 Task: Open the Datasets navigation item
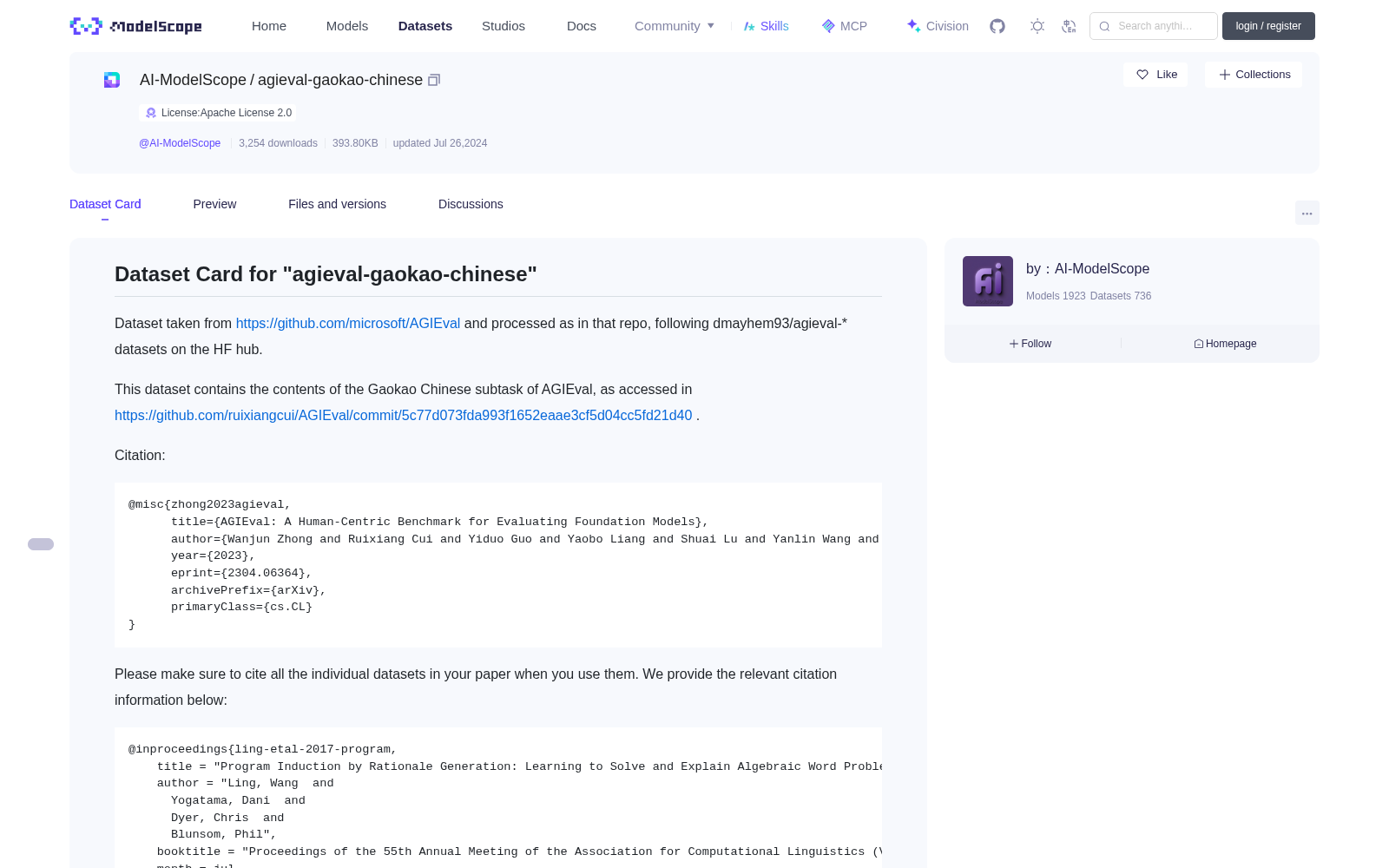click(425, 26)
